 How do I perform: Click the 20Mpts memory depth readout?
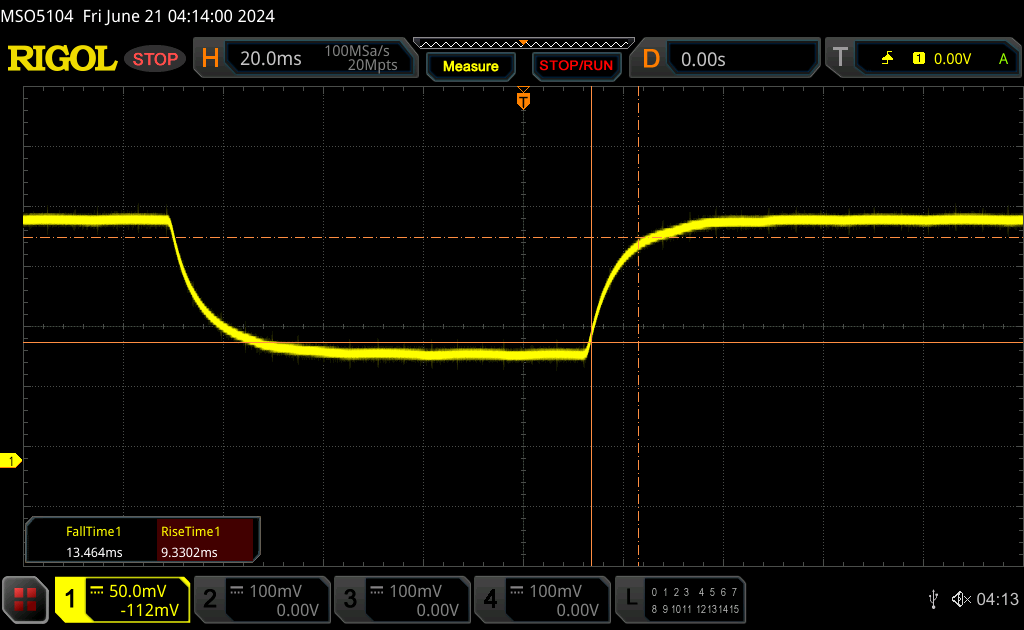[x=372, y=65]
